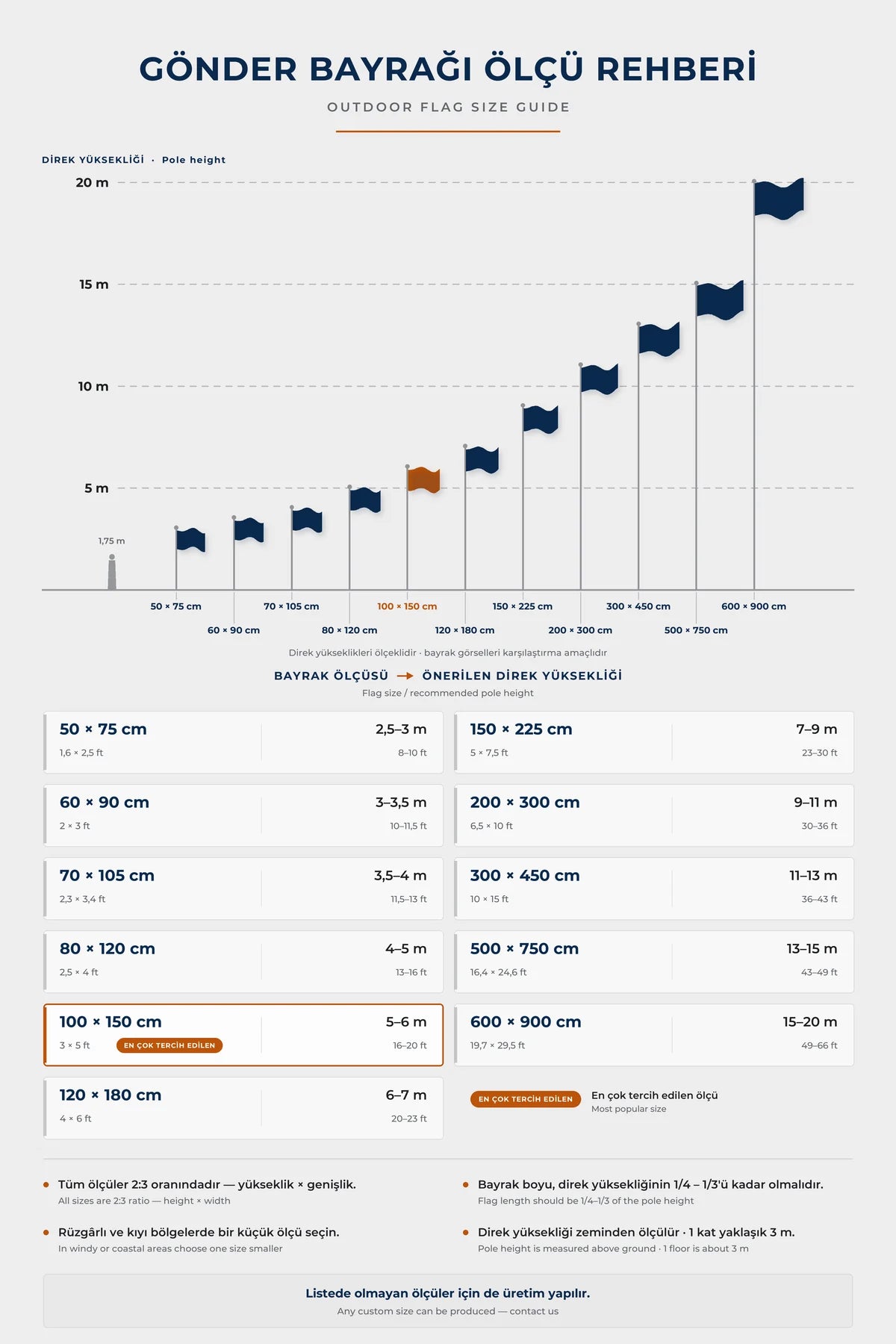Click the orange 100 × 150 cm axis label

(407, 606)
